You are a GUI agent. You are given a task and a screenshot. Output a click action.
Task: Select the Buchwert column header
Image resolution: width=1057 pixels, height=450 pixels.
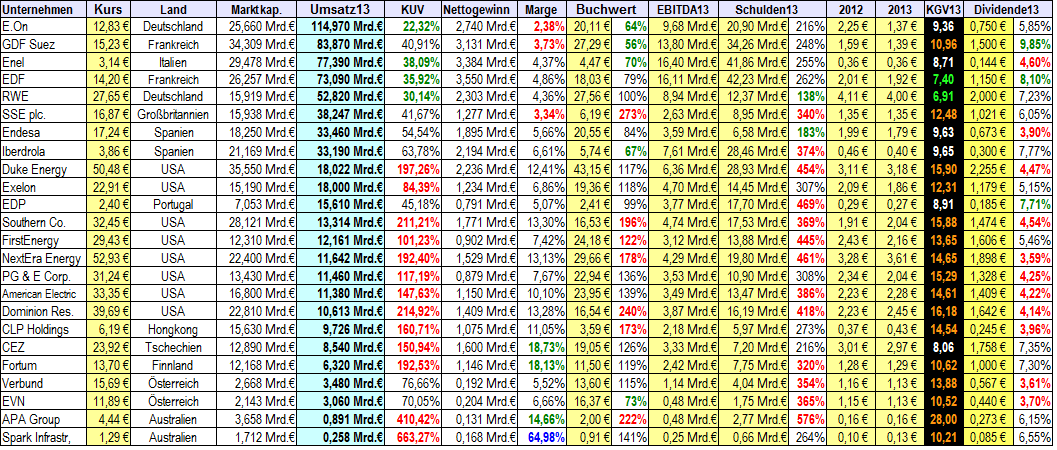(x=608, y=9)
